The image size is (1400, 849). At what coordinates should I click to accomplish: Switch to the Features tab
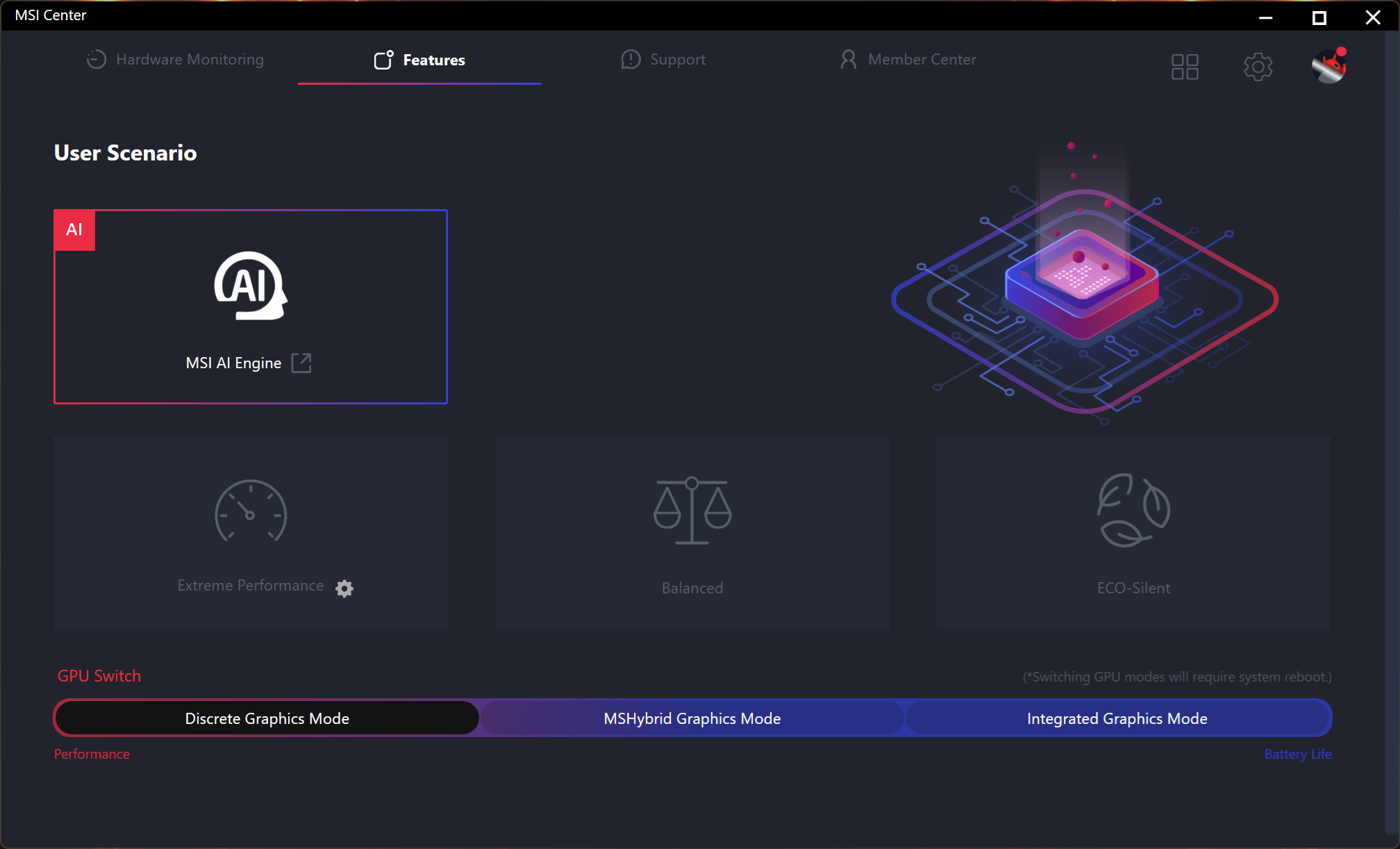[x=419, y=60]
